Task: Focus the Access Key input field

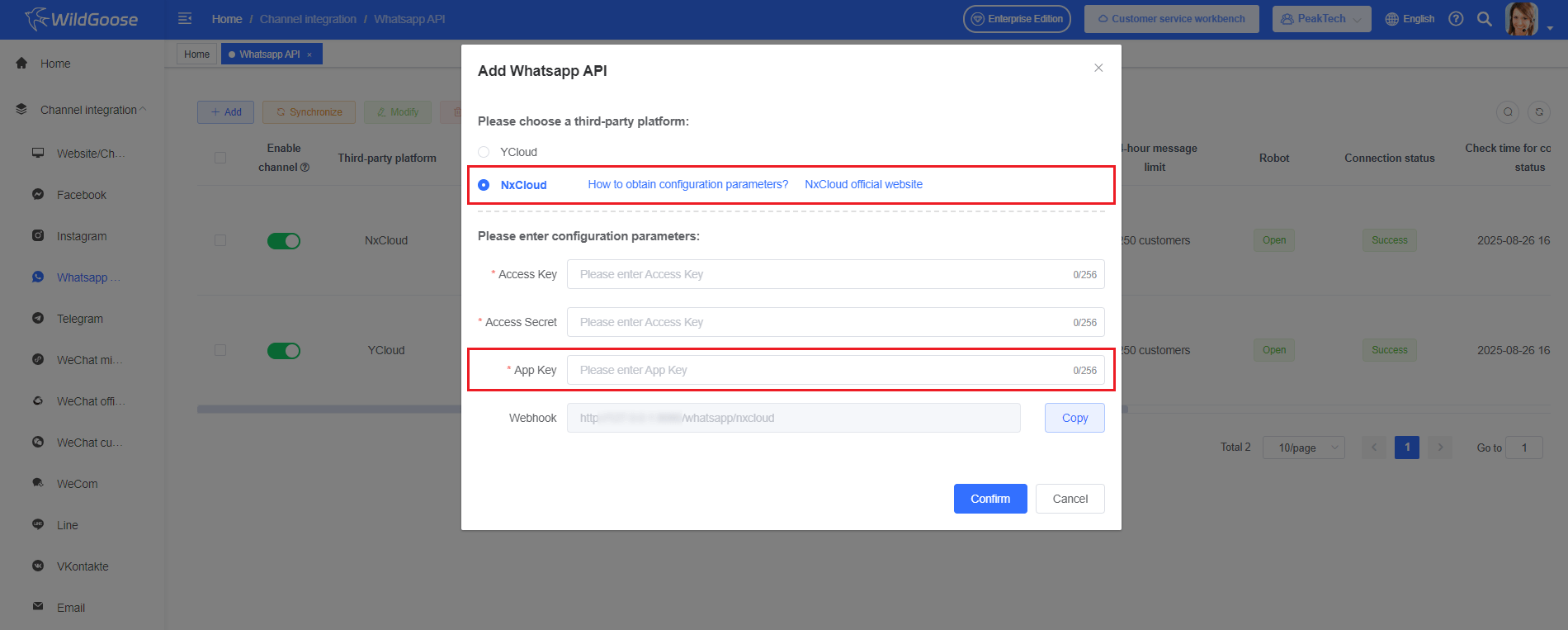Action: [x=835, y=274]
